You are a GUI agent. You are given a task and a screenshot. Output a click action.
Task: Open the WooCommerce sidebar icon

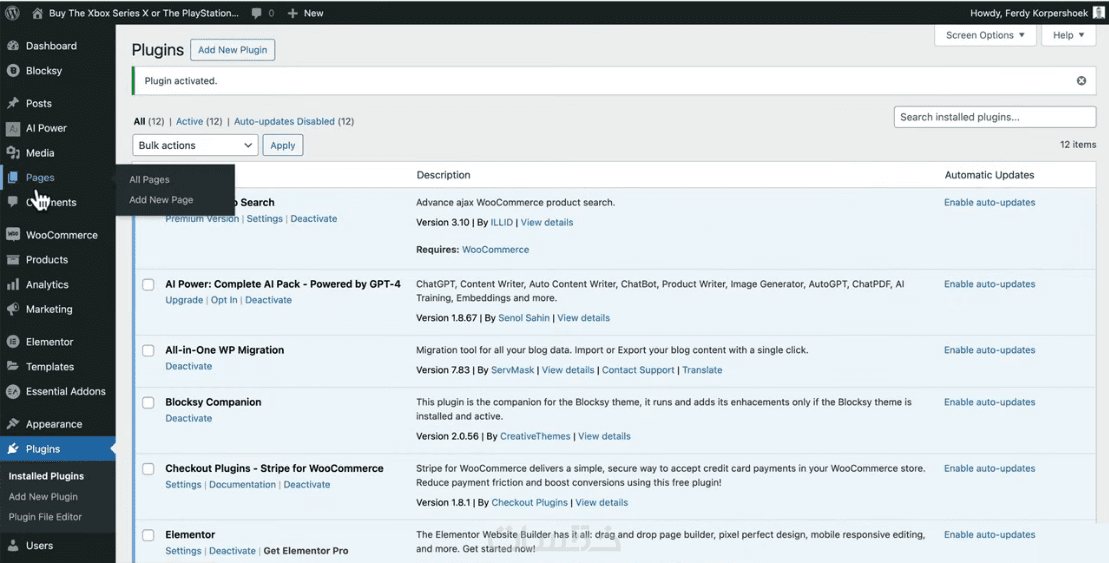13,235
